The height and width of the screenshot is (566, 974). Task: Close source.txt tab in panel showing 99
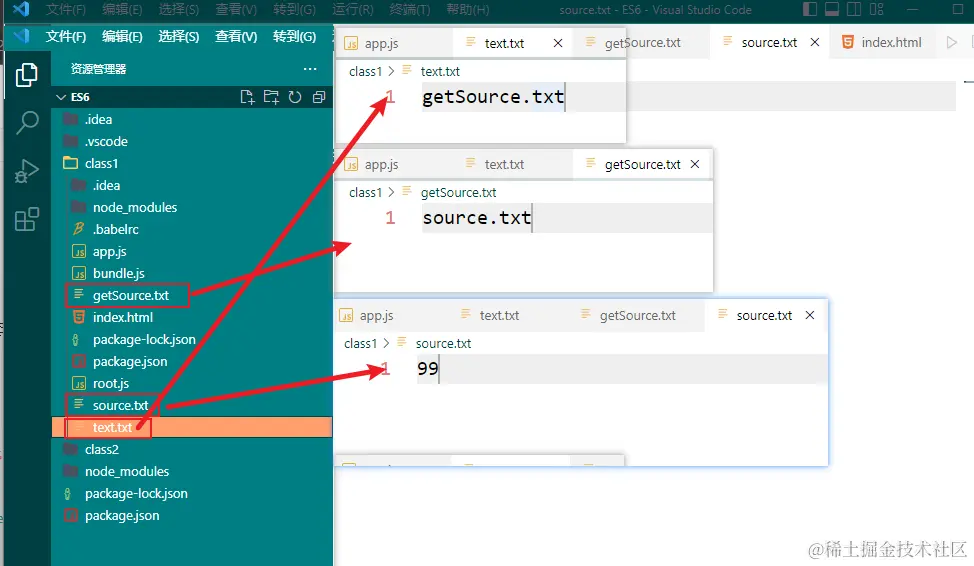point(810,315)
